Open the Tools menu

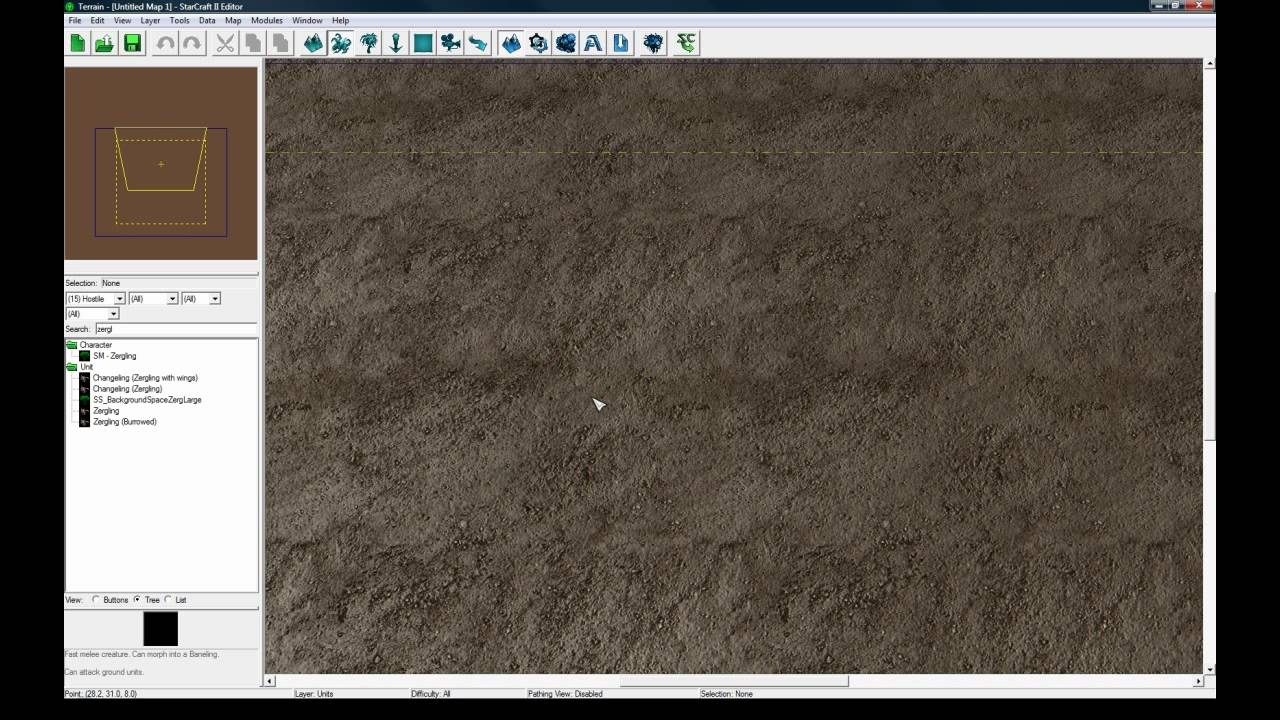tap(179, 20)
